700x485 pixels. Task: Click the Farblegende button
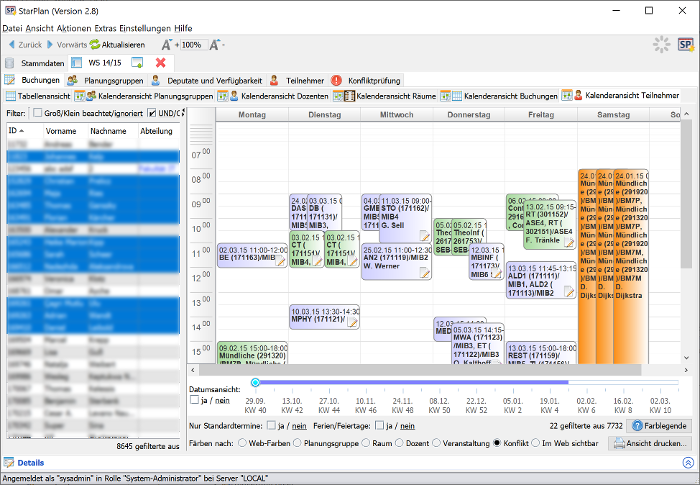[659, 426]
